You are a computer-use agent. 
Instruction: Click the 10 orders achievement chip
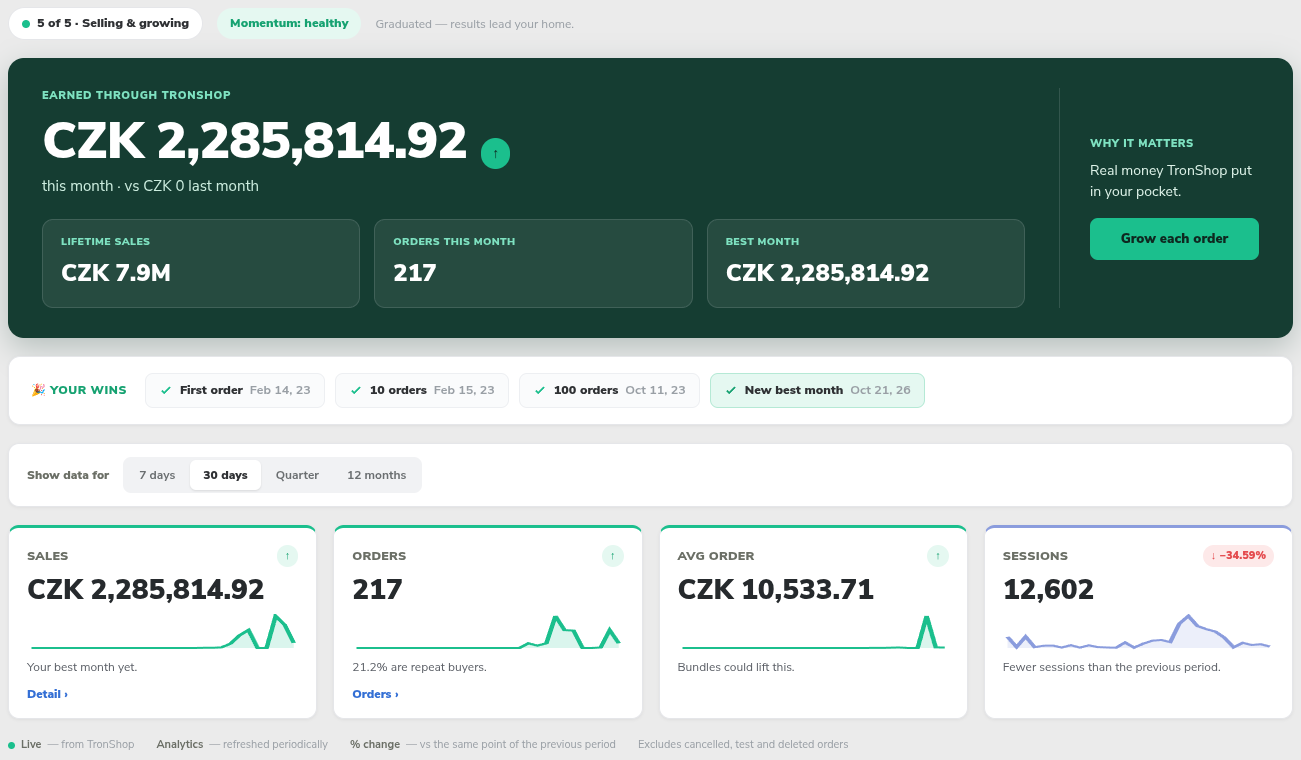[x=422, y=390]
